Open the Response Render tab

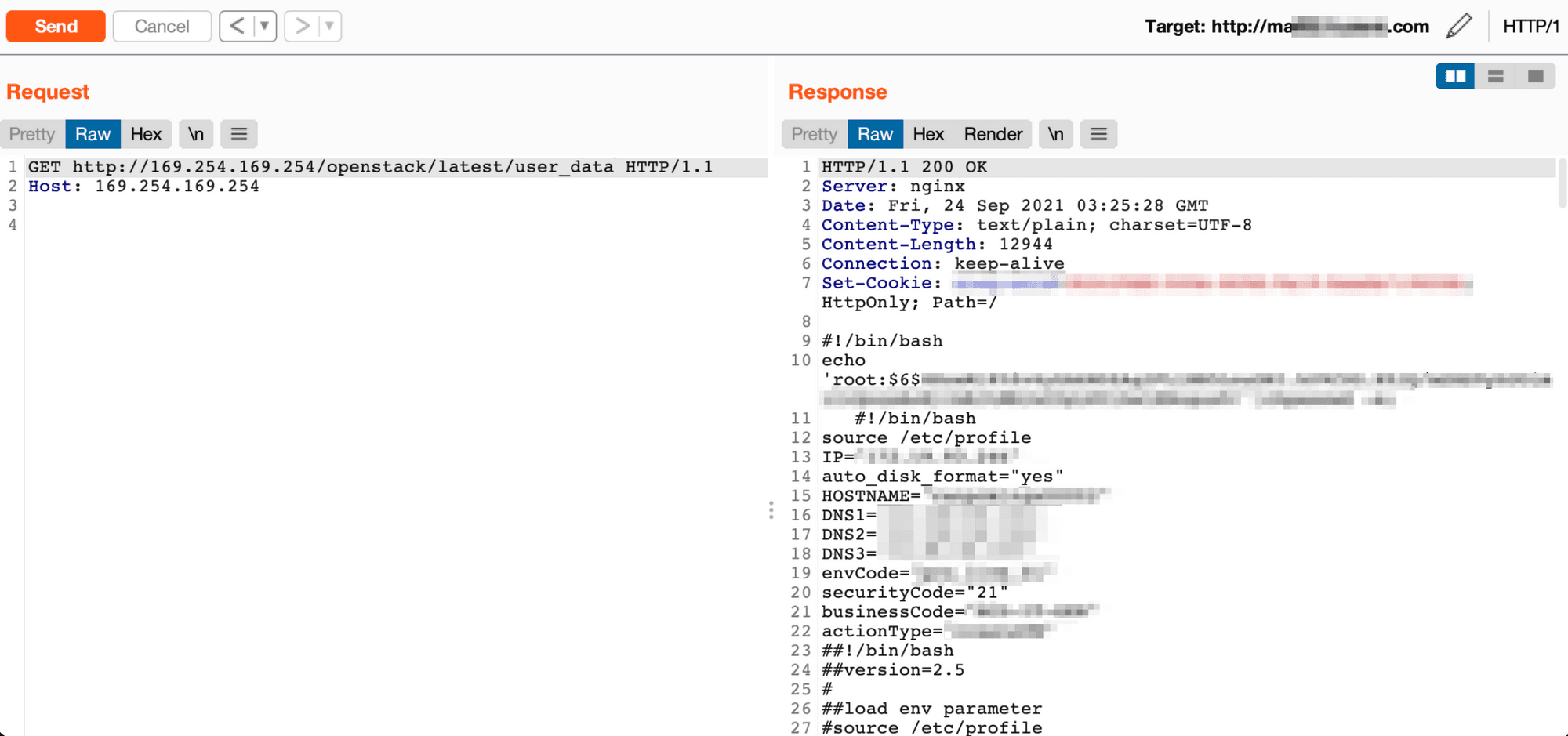[x=993, y=134]
